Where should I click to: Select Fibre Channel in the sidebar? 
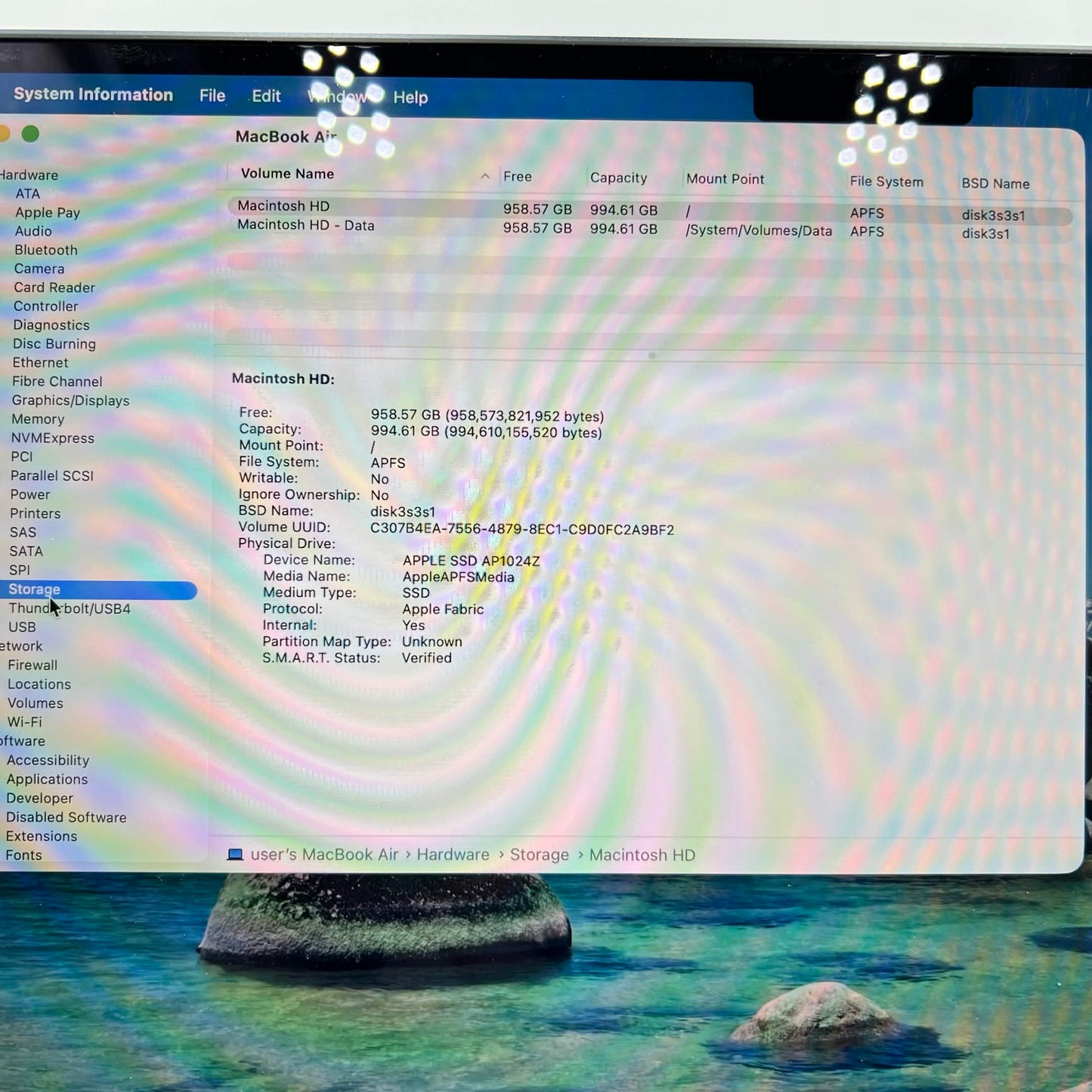coord(57,382)
